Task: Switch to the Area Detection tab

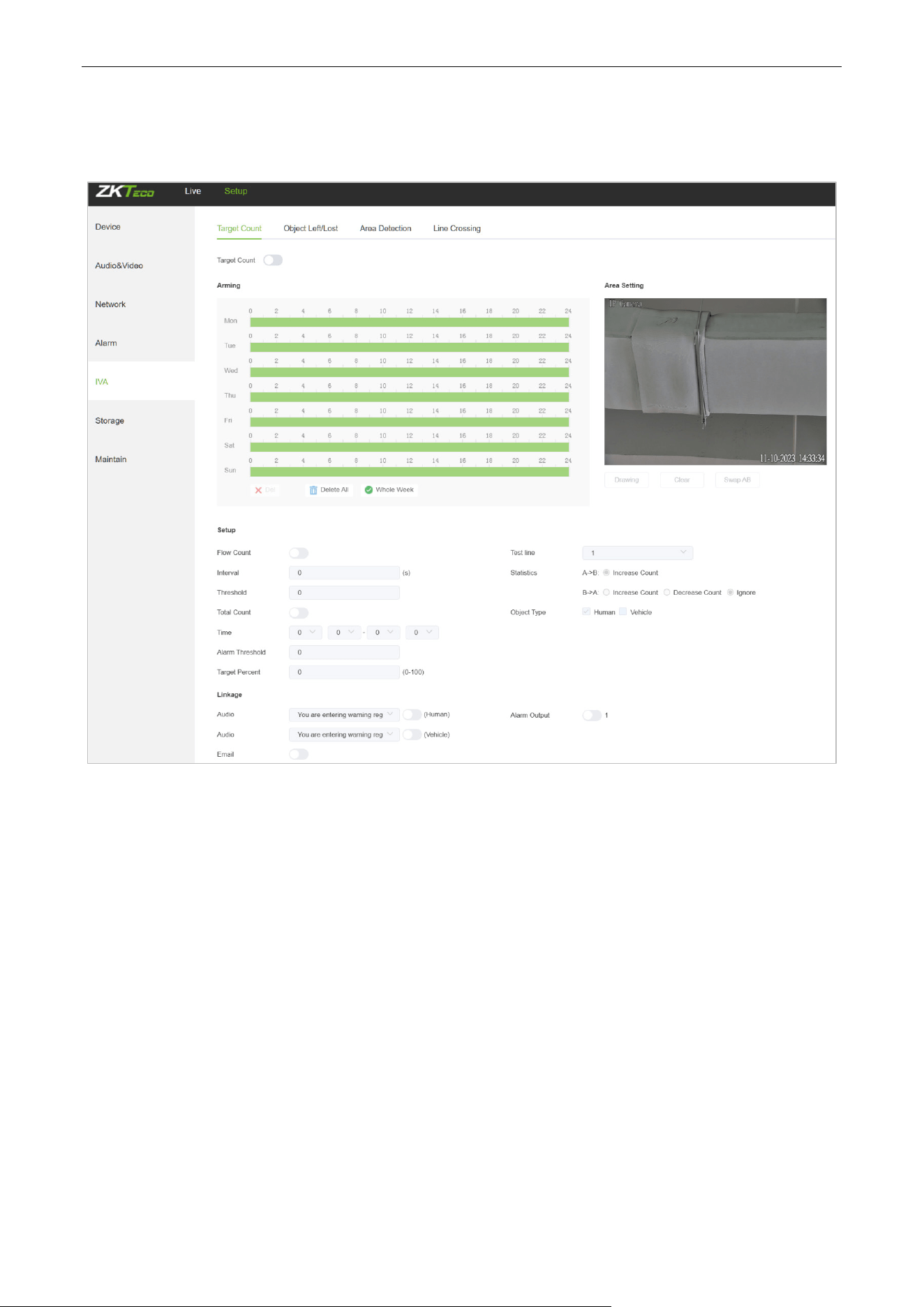Action: [x=385, y=228]
